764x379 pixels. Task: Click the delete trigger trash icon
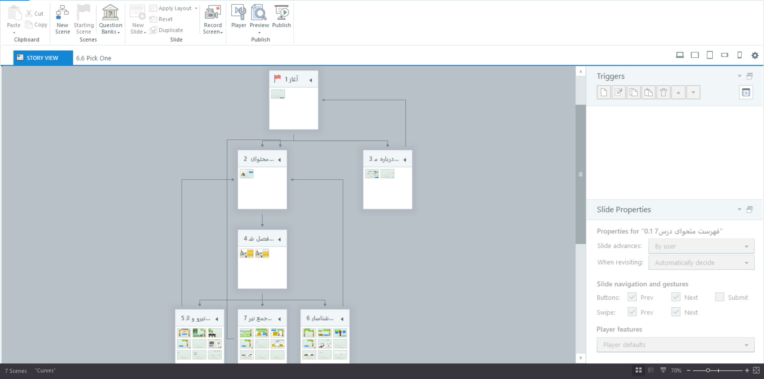click(663, 92)
